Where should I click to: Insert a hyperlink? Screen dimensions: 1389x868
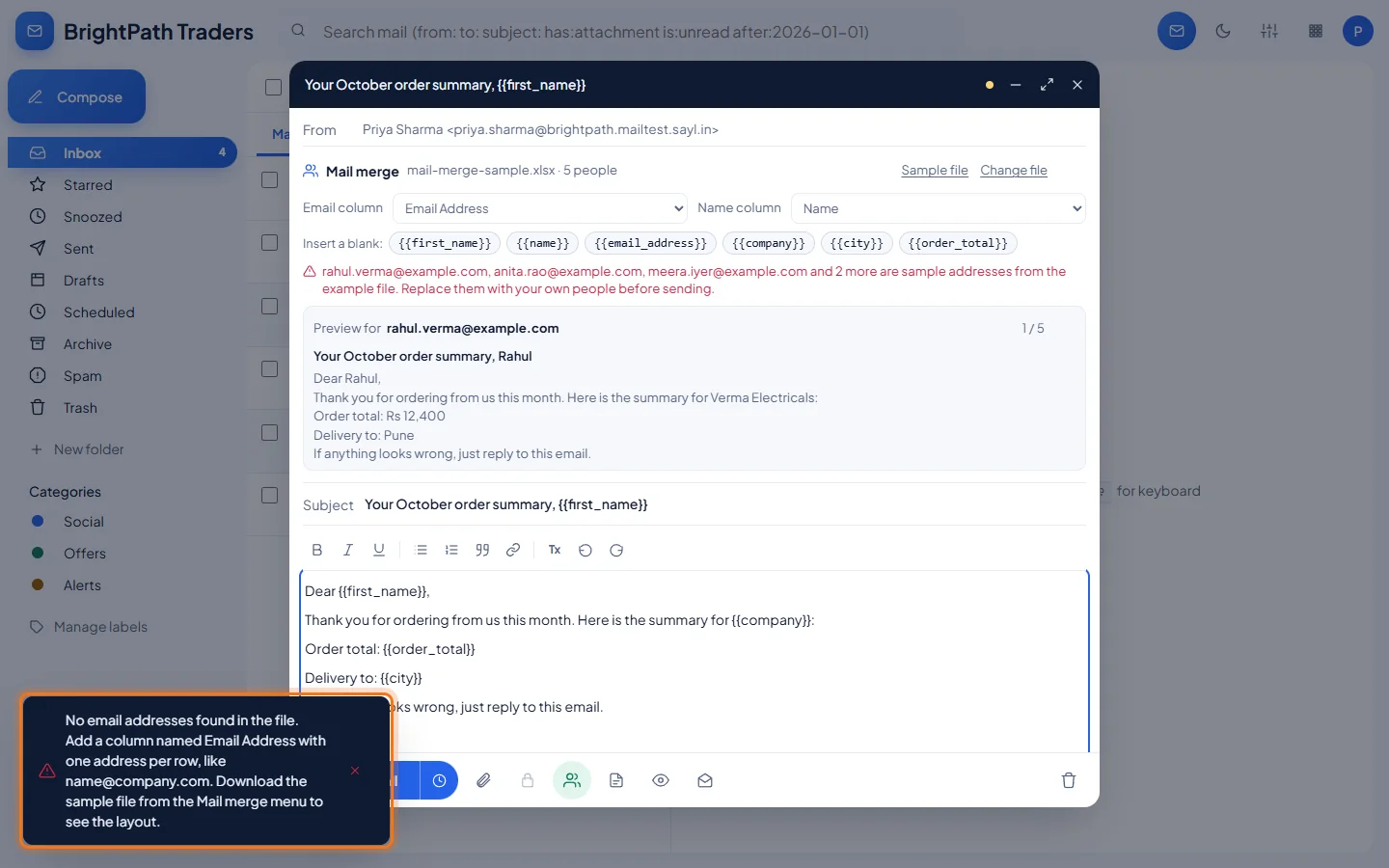point(513,550)
